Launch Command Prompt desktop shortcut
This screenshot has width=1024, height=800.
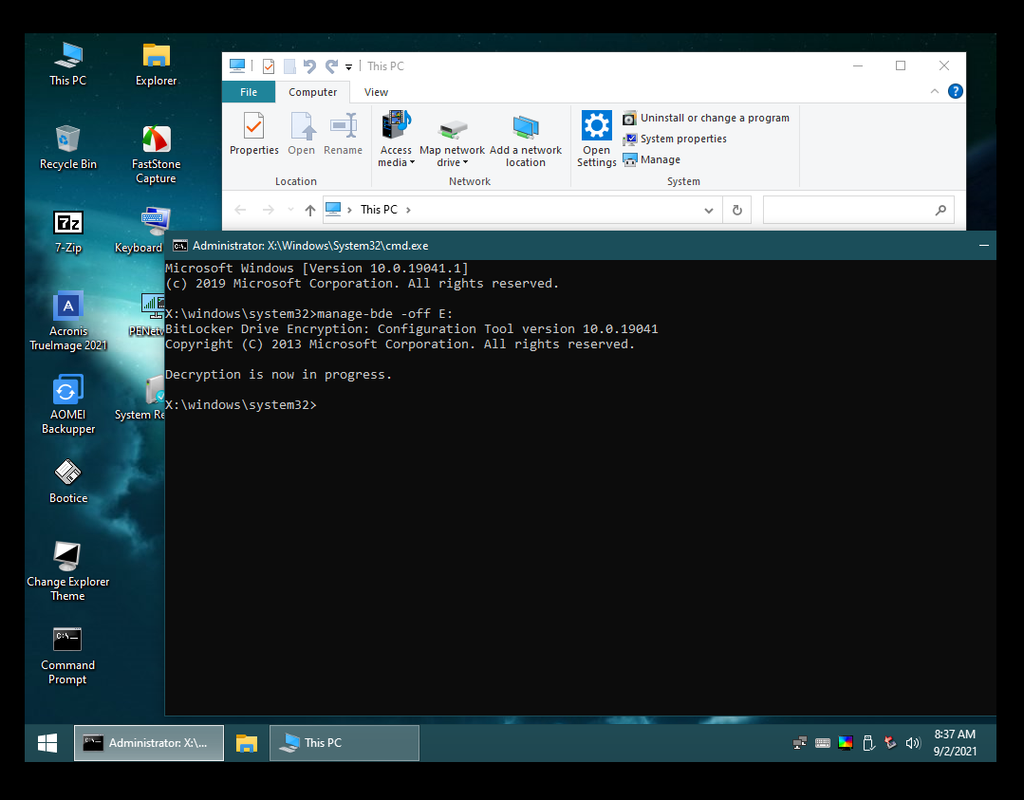(68, 656)
